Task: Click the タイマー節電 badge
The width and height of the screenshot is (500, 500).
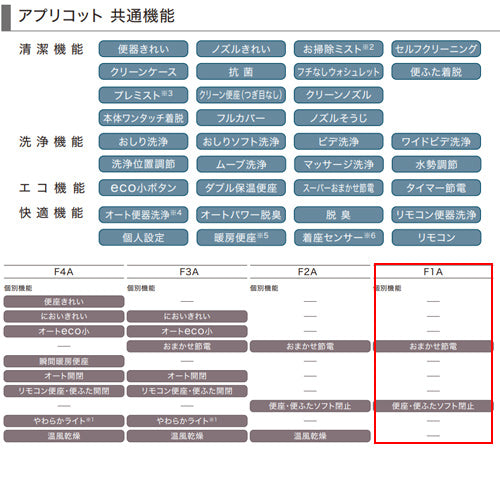Action: point(436,188)
